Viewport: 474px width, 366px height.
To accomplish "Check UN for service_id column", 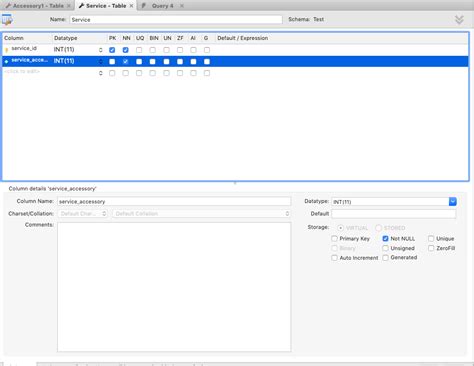I will (x=166, y=50).
